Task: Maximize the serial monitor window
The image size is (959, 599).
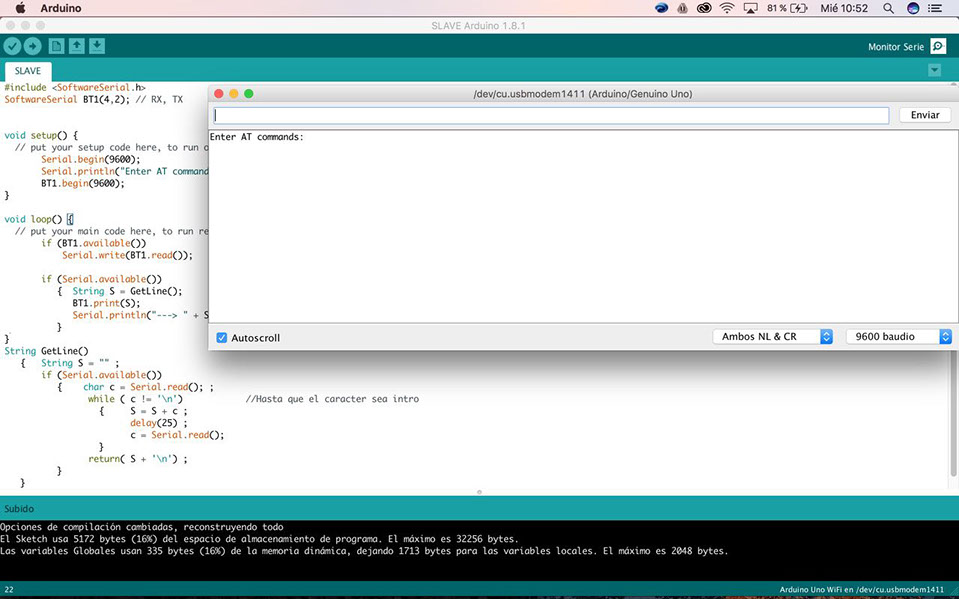Action: point(248,94)
